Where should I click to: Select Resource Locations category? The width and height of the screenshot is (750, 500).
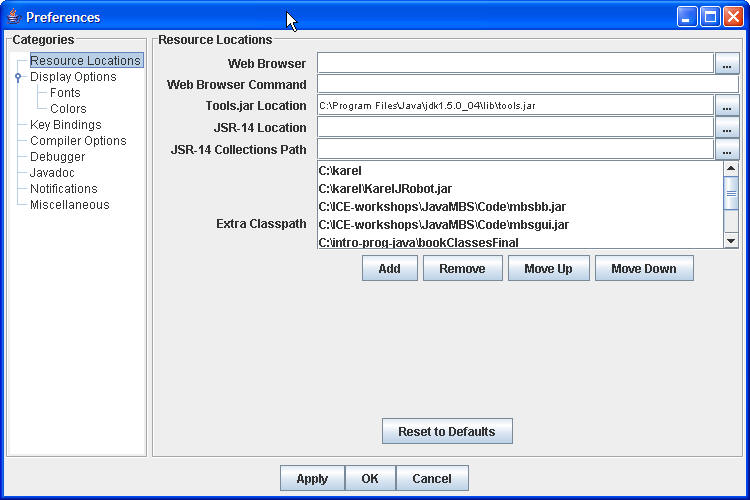pyautogui.click(x=86, y=61)
